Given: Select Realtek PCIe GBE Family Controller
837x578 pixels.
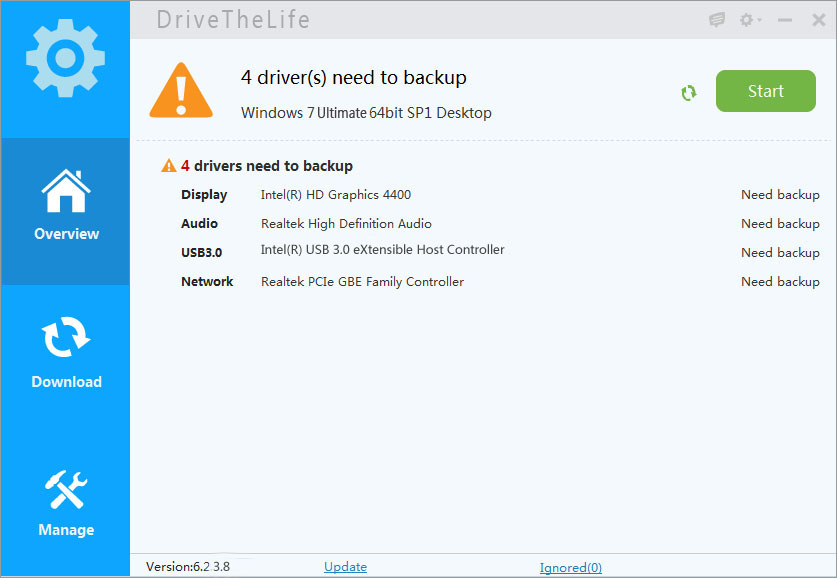Looking at the screenshot, I should (362, 282).
